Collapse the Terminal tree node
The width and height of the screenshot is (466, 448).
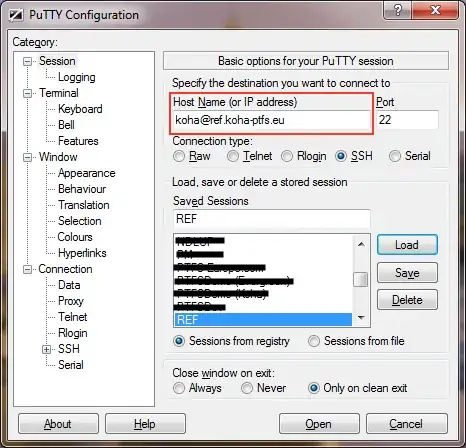27,93
